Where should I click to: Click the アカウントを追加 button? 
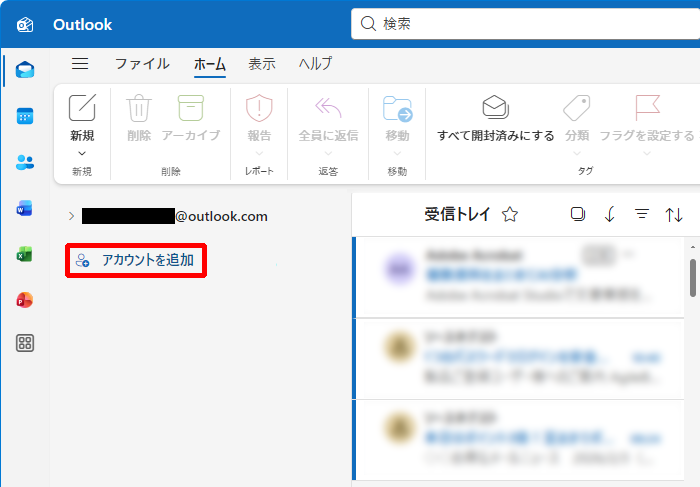[x=136, y=260]
